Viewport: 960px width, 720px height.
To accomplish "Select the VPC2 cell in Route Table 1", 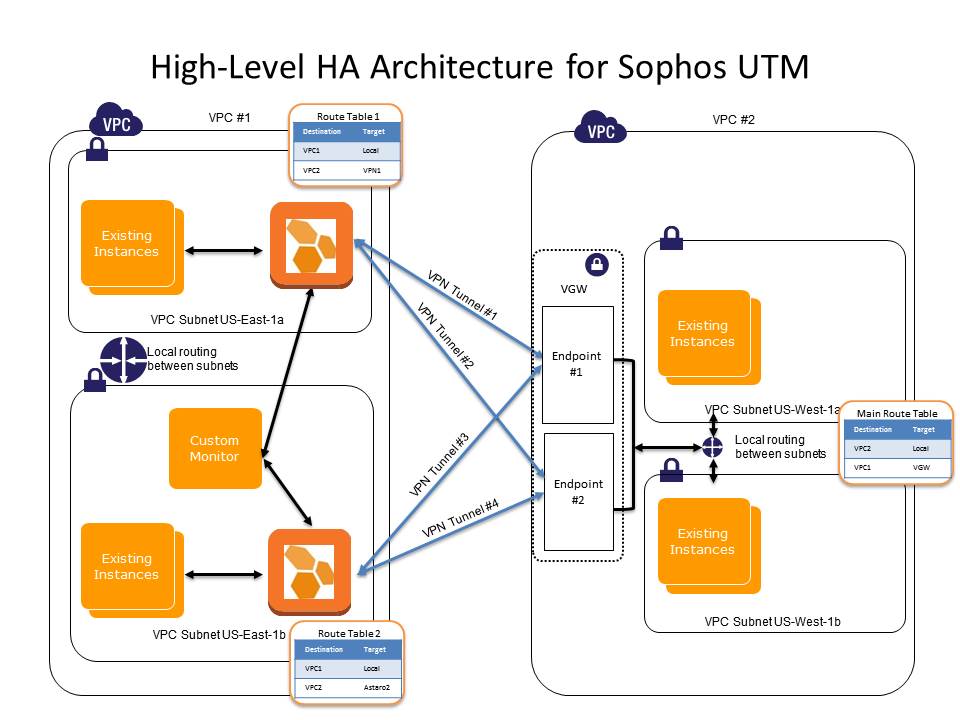I will (312, 171).
